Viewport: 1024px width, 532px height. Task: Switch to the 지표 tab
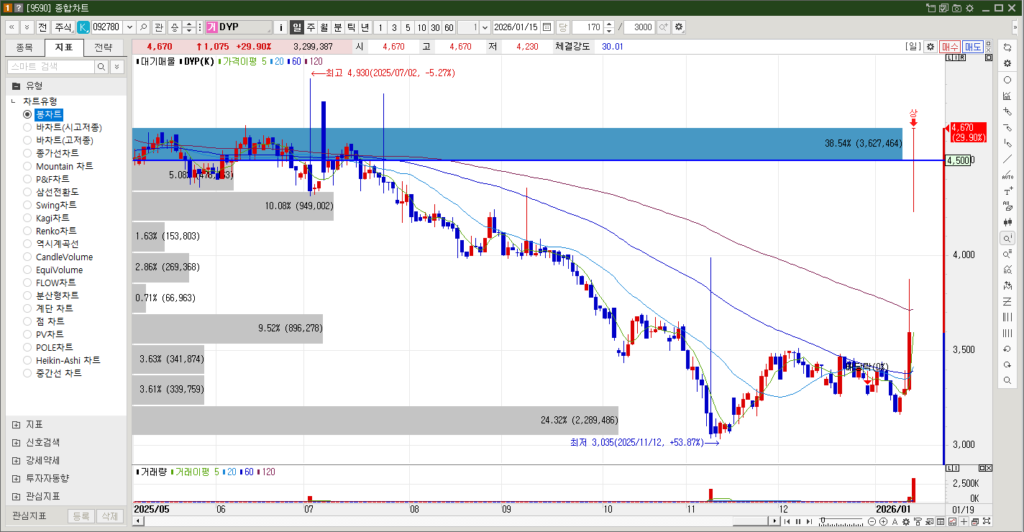point(64,48)
